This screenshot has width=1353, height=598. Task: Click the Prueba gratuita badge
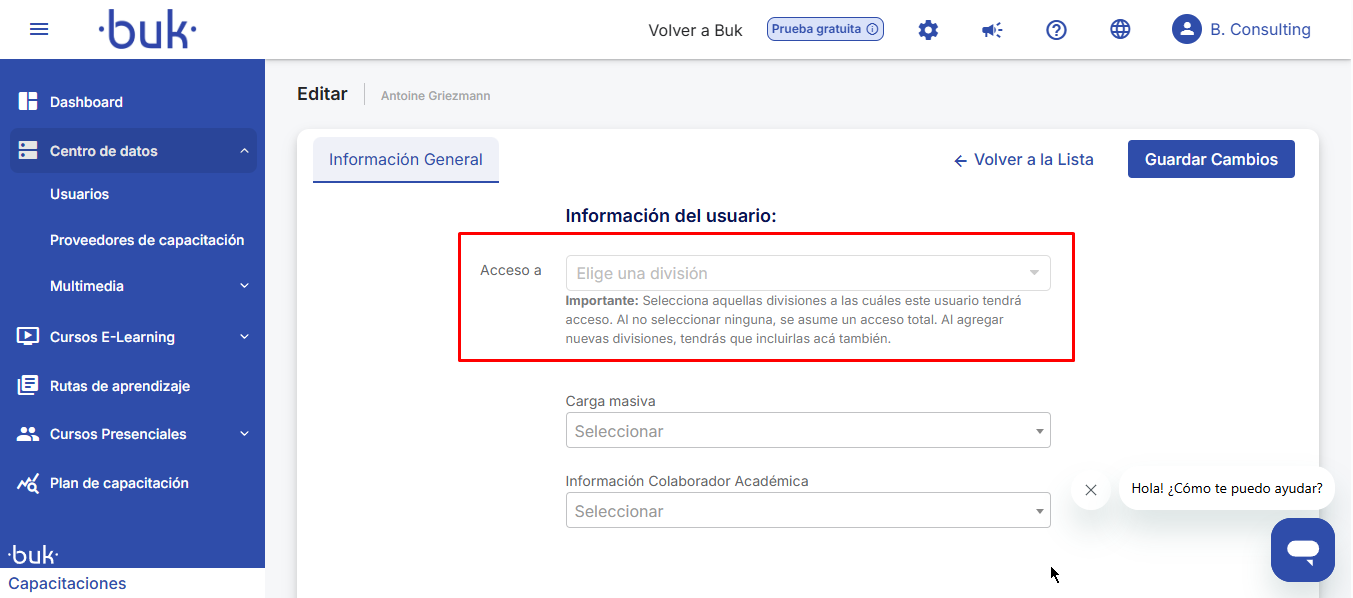(824, 29)
